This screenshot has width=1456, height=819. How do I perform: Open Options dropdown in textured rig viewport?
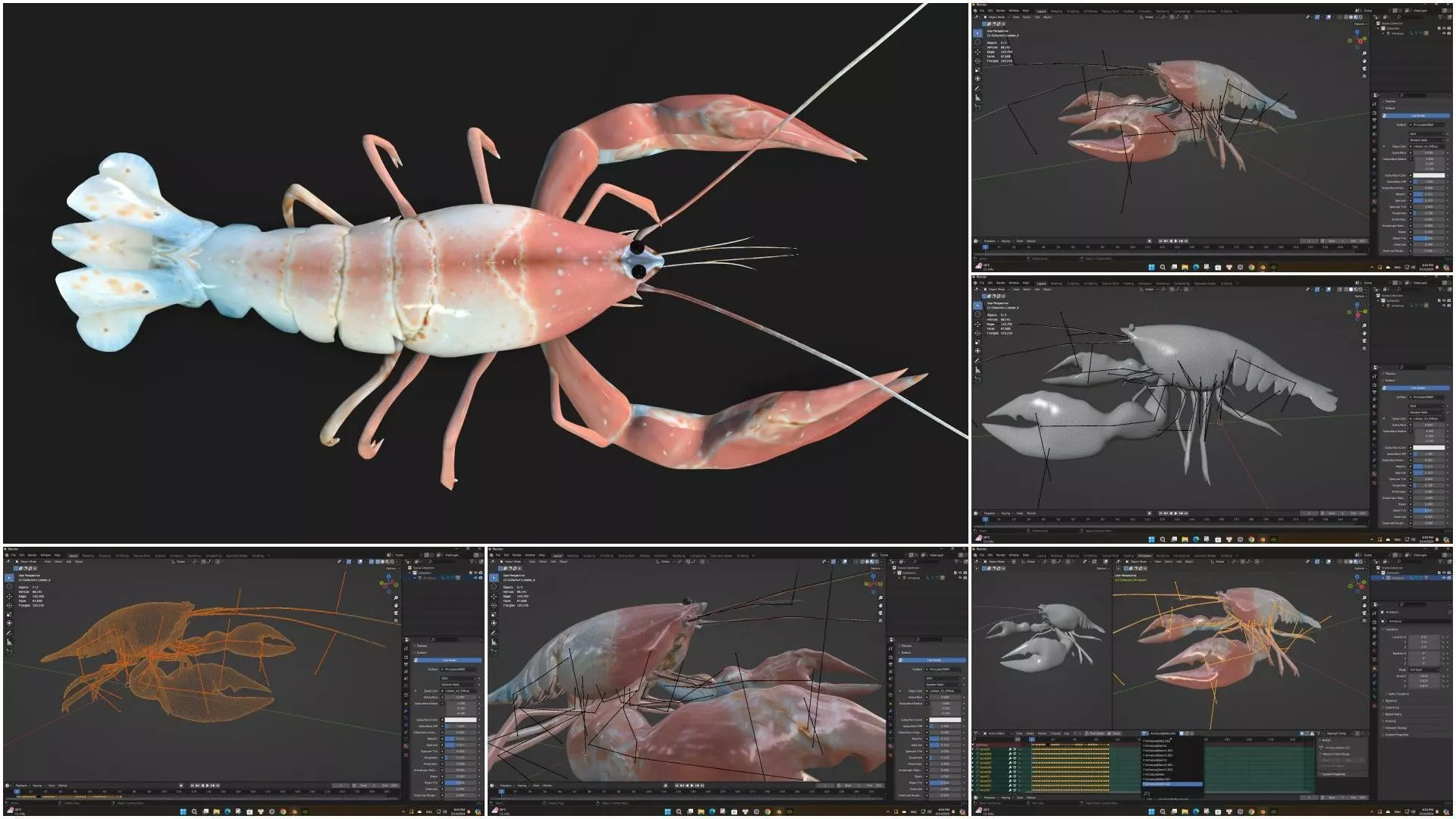point(1360,24)
